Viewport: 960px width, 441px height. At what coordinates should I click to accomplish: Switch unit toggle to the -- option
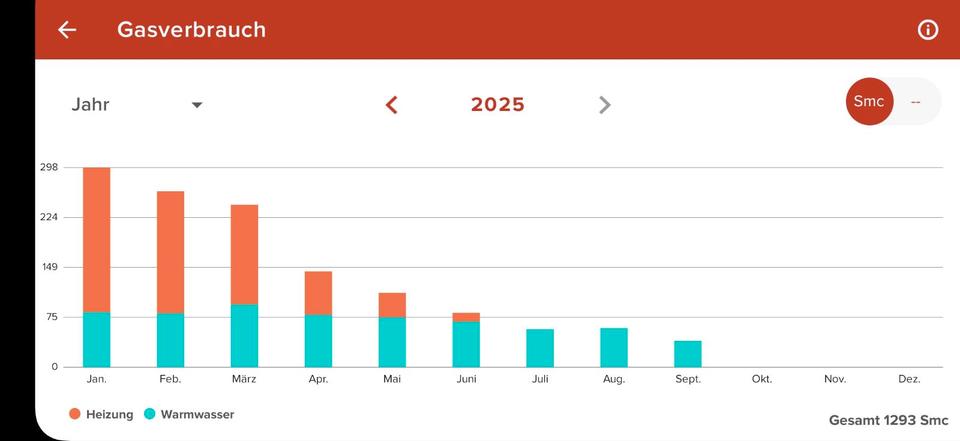tap(916, 102)
